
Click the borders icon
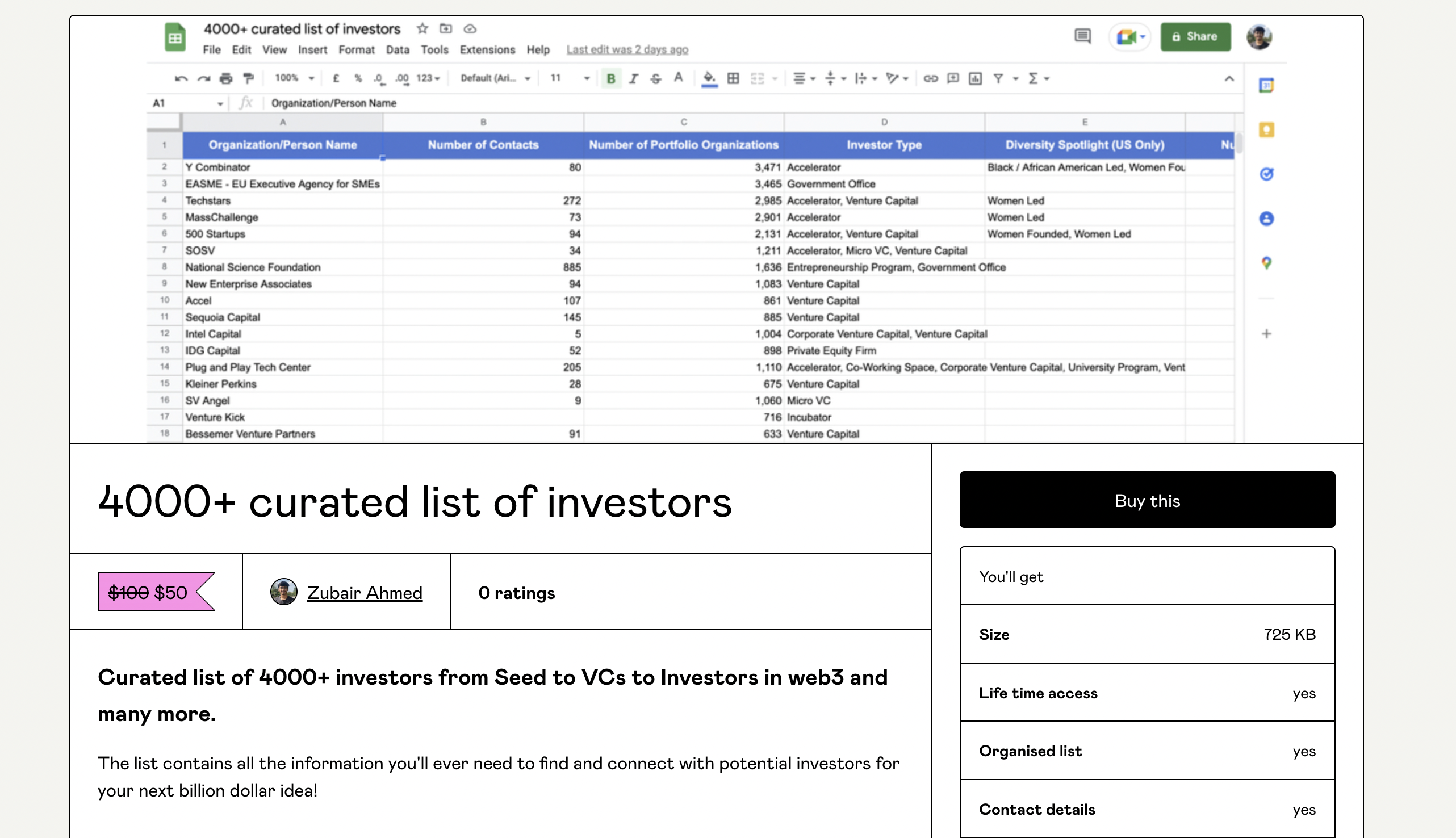pyautogui.click(x=733, y=78)
